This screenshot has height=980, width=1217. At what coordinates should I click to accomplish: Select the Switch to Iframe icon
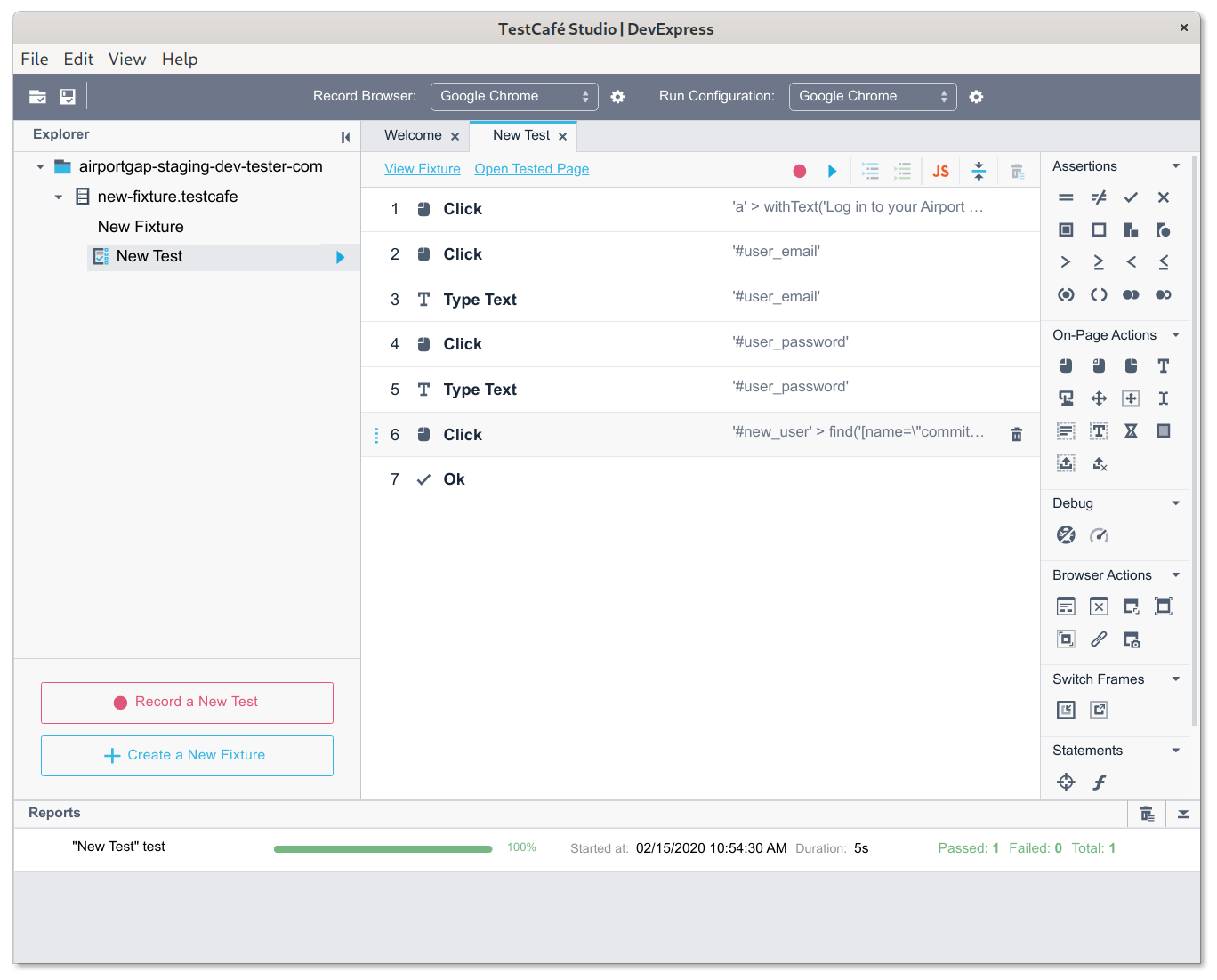[1066, 710]
